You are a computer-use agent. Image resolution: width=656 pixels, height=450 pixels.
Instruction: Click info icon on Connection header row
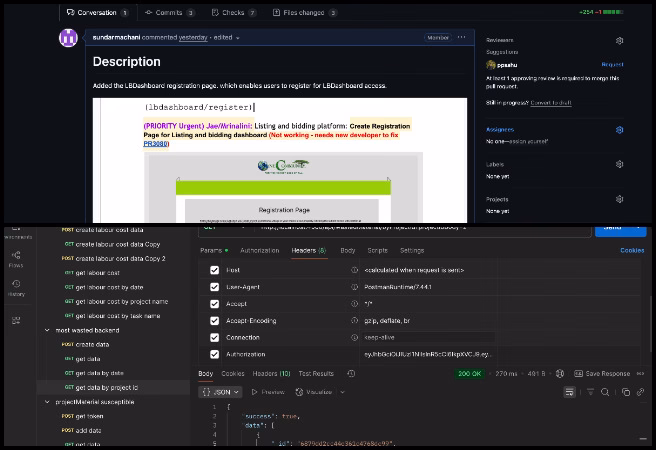(x=354, y=337)
